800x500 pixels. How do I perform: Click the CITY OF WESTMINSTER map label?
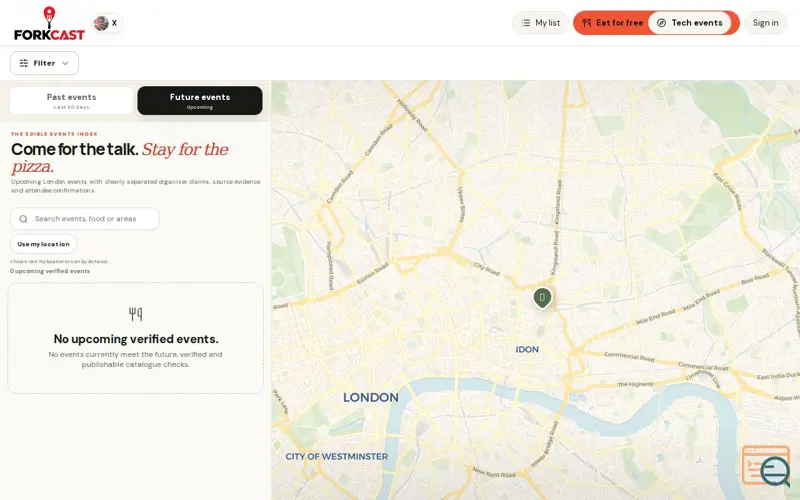tap(336, 456)
